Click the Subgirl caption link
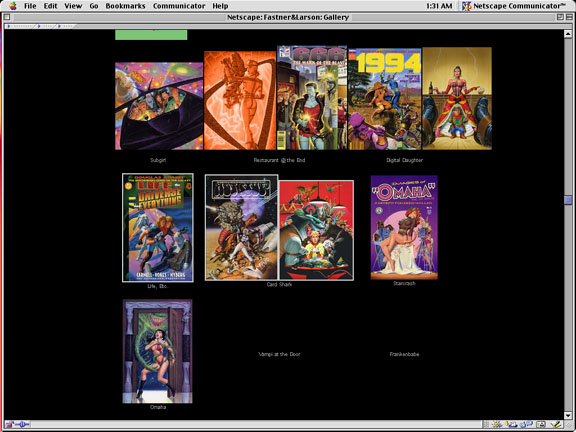This screenshot has height=432, width=576. click(158, 160)
